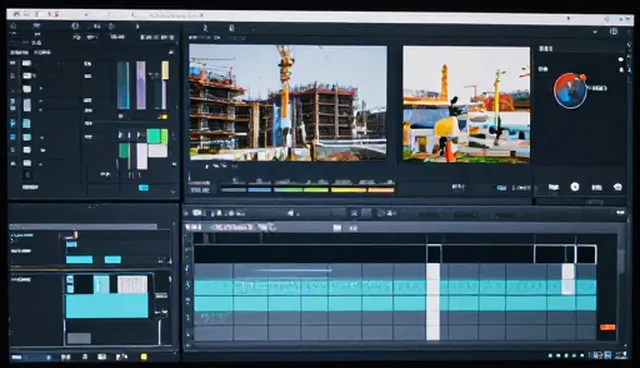Click the grey block beneath the large cyan clip
The height and width of the screenshot is (368, 640).
(79, 338)
